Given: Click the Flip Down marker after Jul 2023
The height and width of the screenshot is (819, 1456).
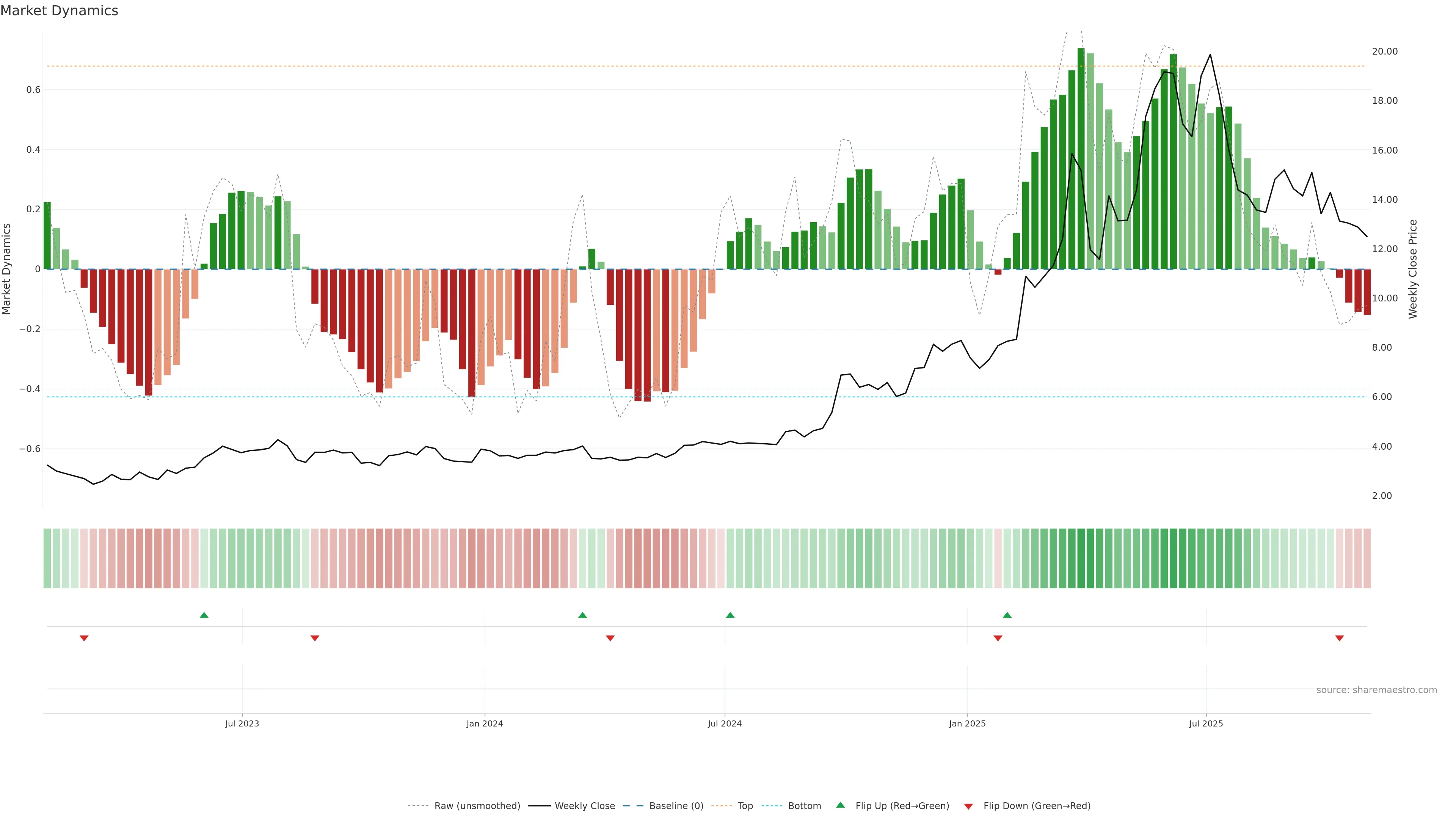Looking at the screenshot, I should point(315,638).
